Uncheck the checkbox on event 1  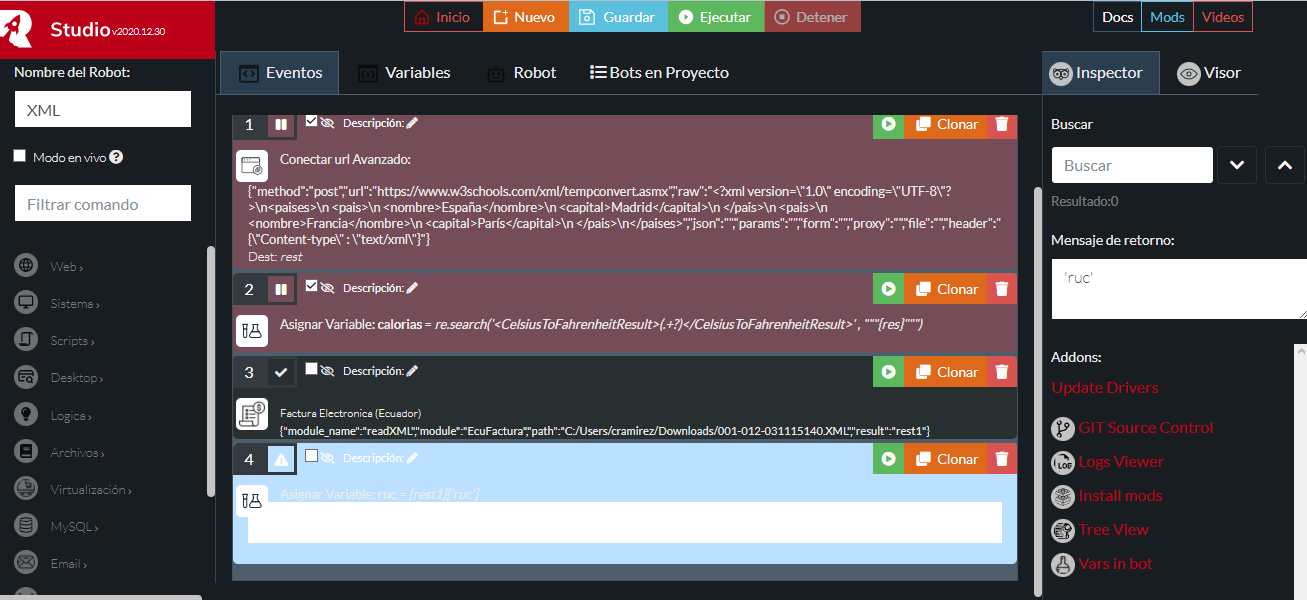tap(311, 121)
